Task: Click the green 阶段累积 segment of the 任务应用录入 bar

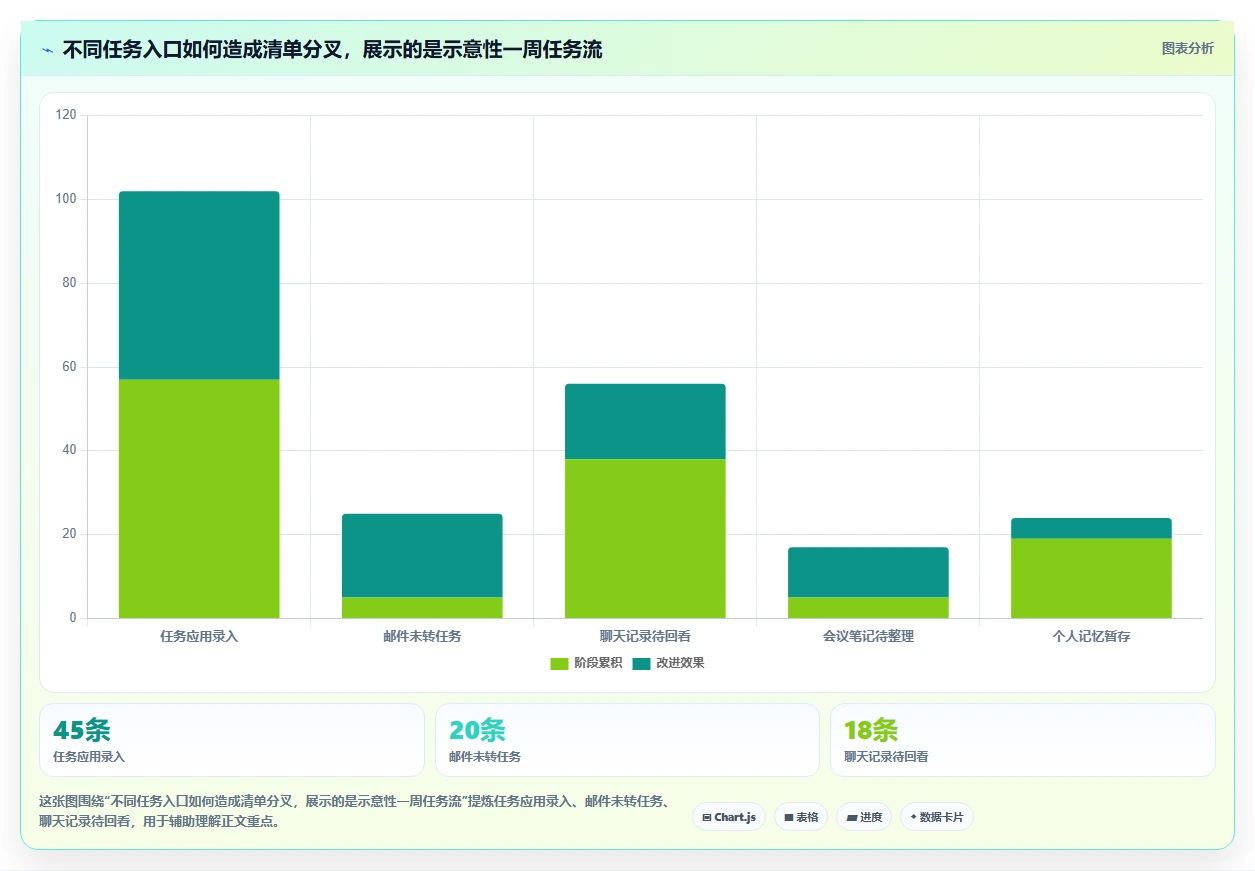Action: point(199,498)
